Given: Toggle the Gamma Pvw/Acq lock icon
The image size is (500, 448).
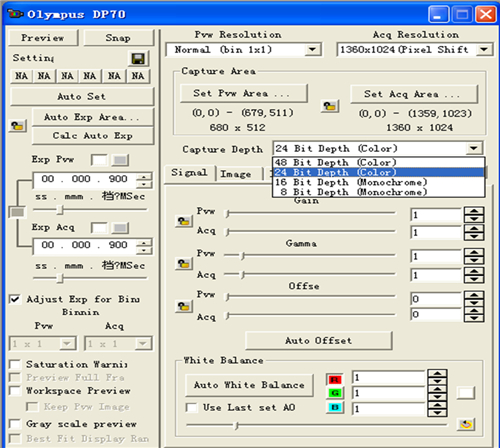Looking at the screenshot, I should pyautogui.click(x=184, y=263).
